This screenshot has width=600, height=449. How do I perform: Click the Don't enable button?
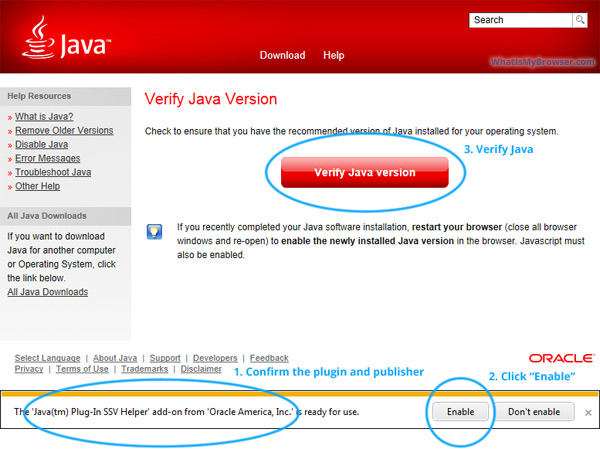click(534, 412)
